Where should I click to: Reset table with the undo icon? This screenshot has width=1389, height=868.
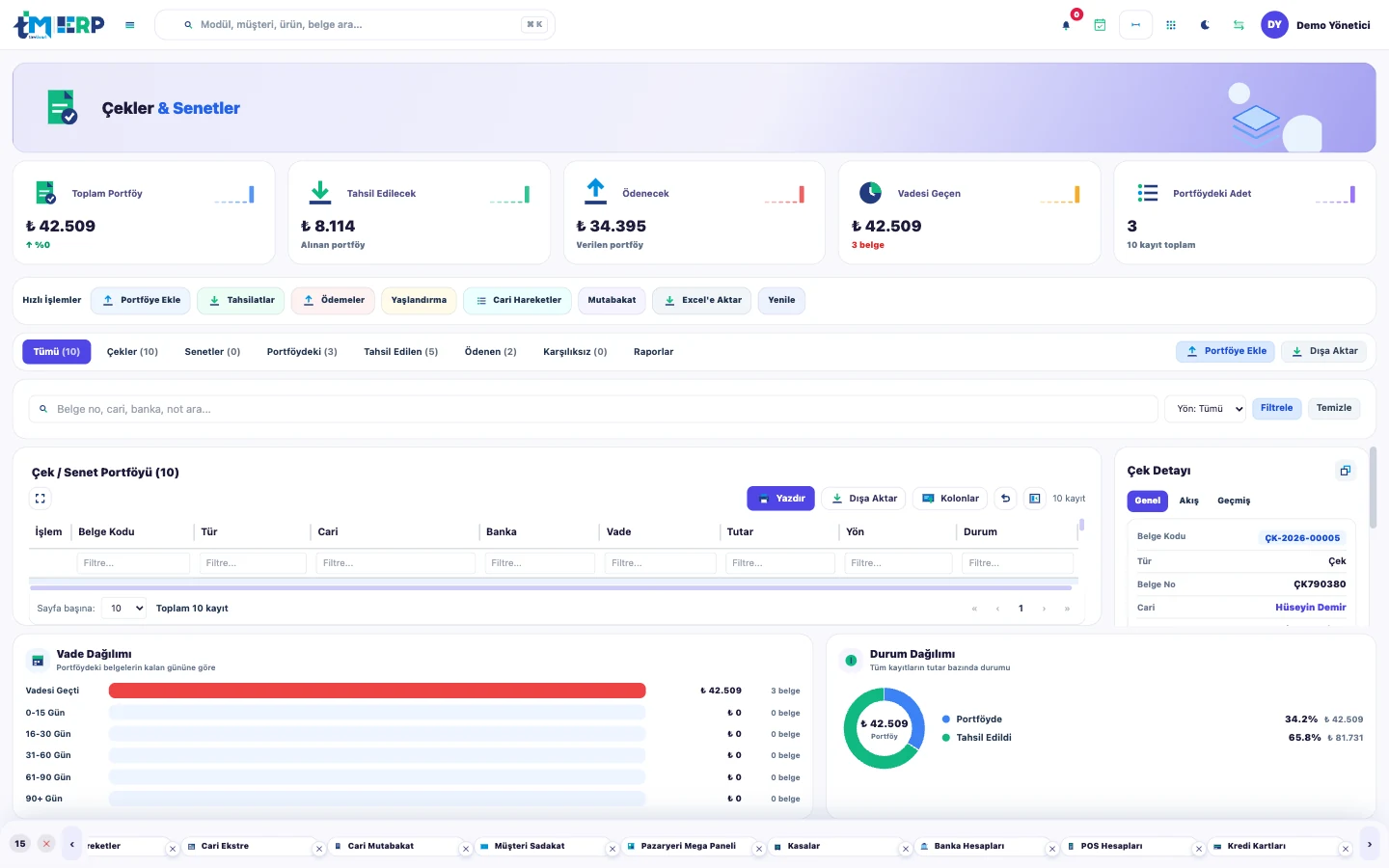[x=1006, y=499]
